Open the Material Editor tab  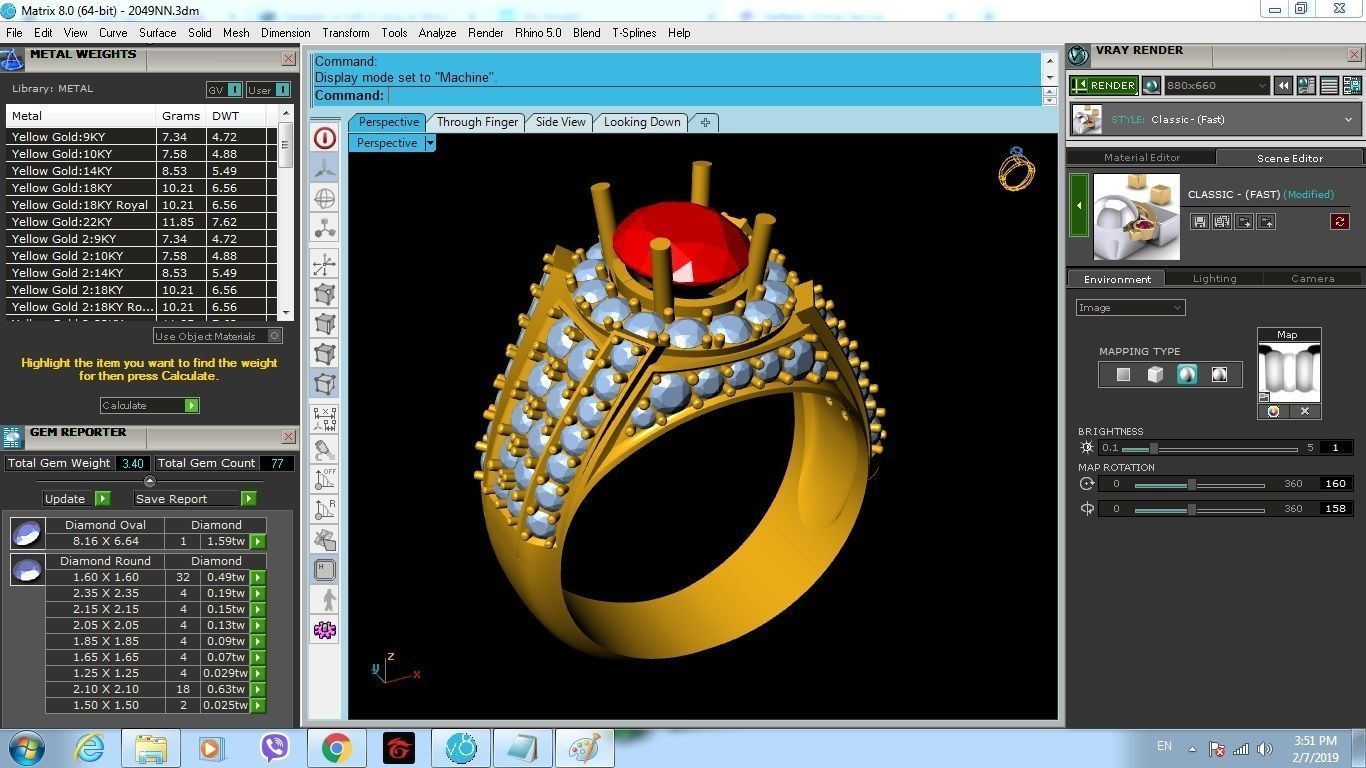coord(1142,158)
